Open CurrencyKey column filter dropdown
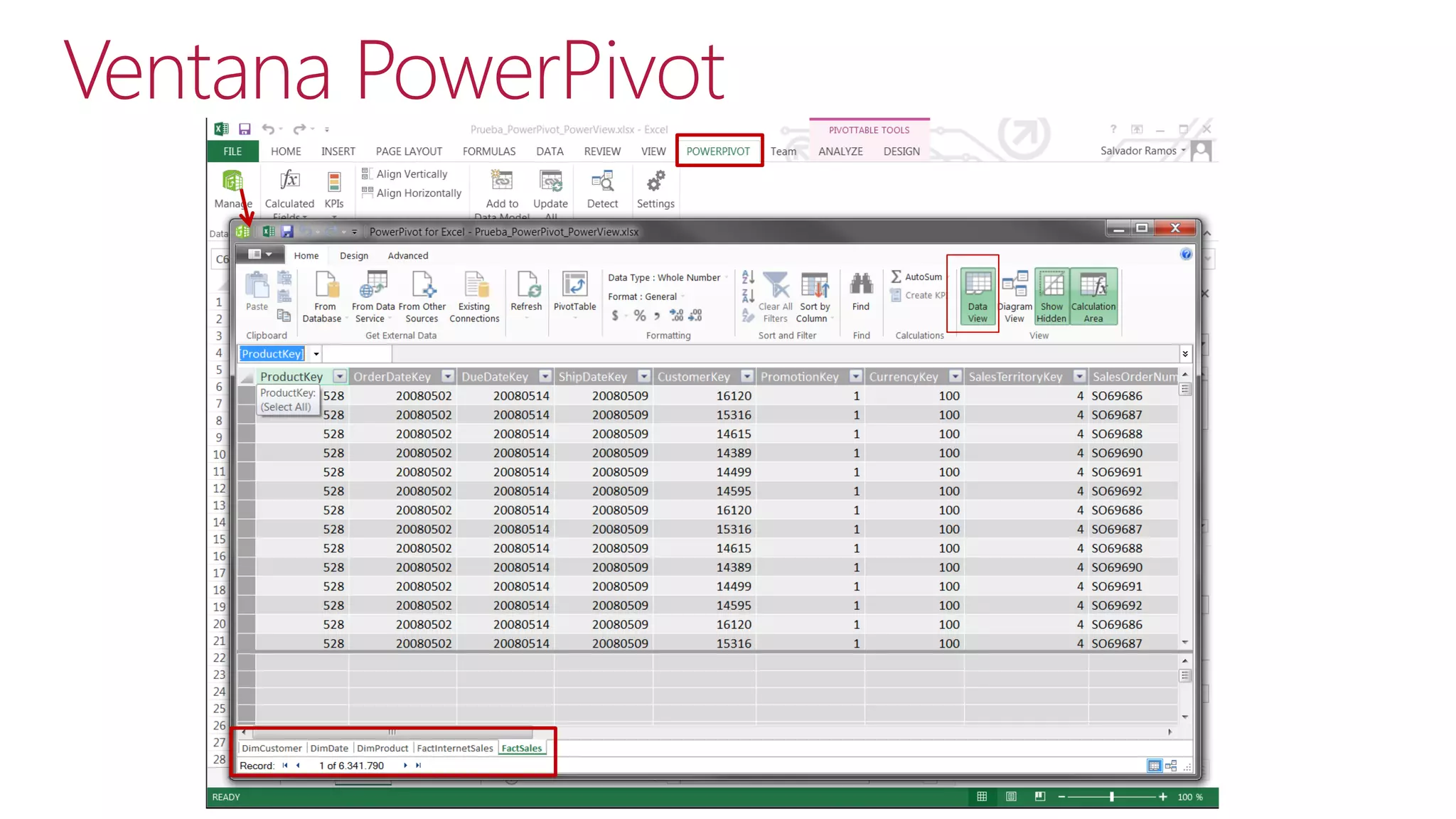The height and width of the screenshot is (819, 1456). [955, 377]
